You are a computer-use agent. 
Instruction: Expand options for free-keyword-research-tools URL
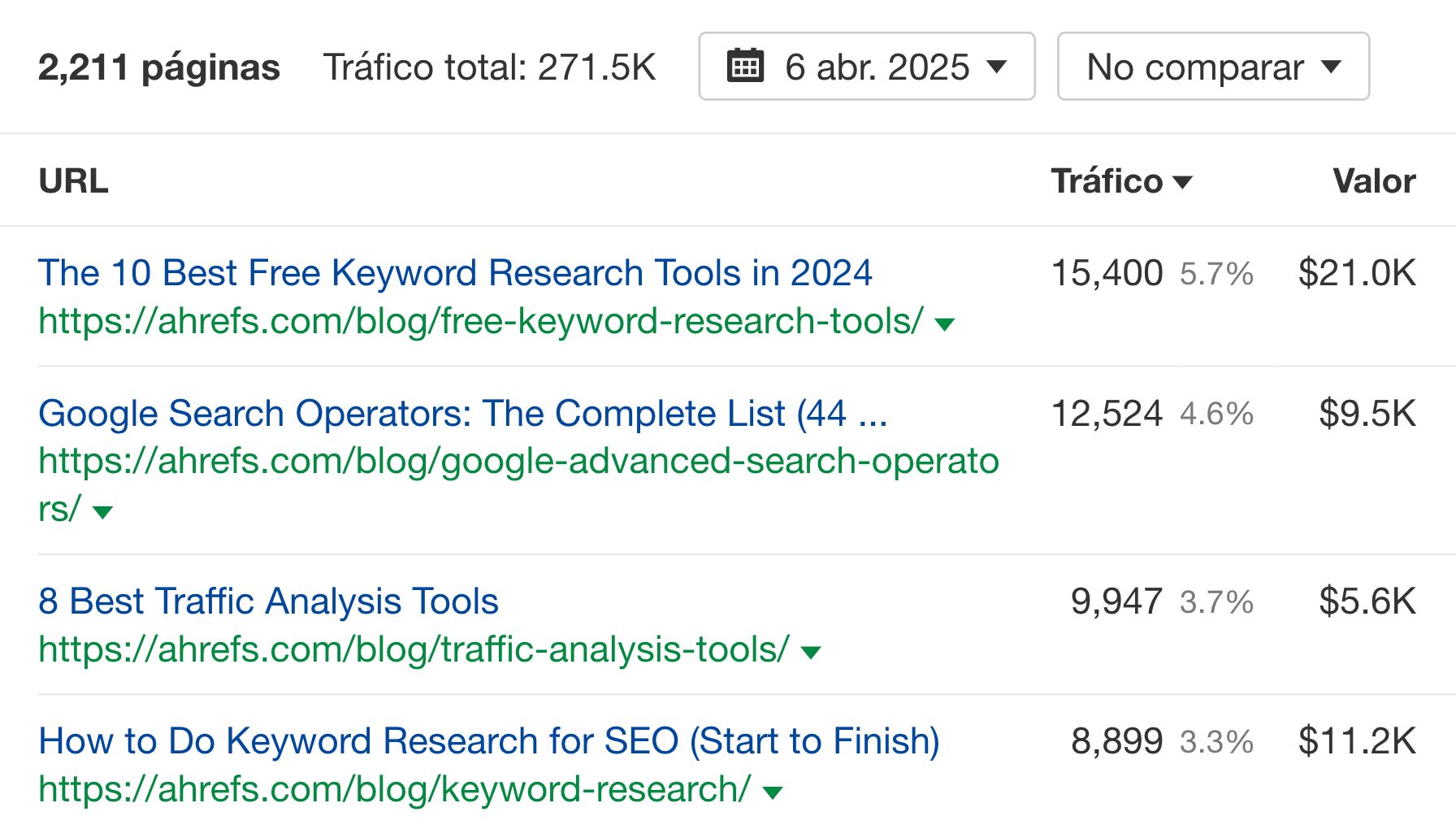pos(943,323)
